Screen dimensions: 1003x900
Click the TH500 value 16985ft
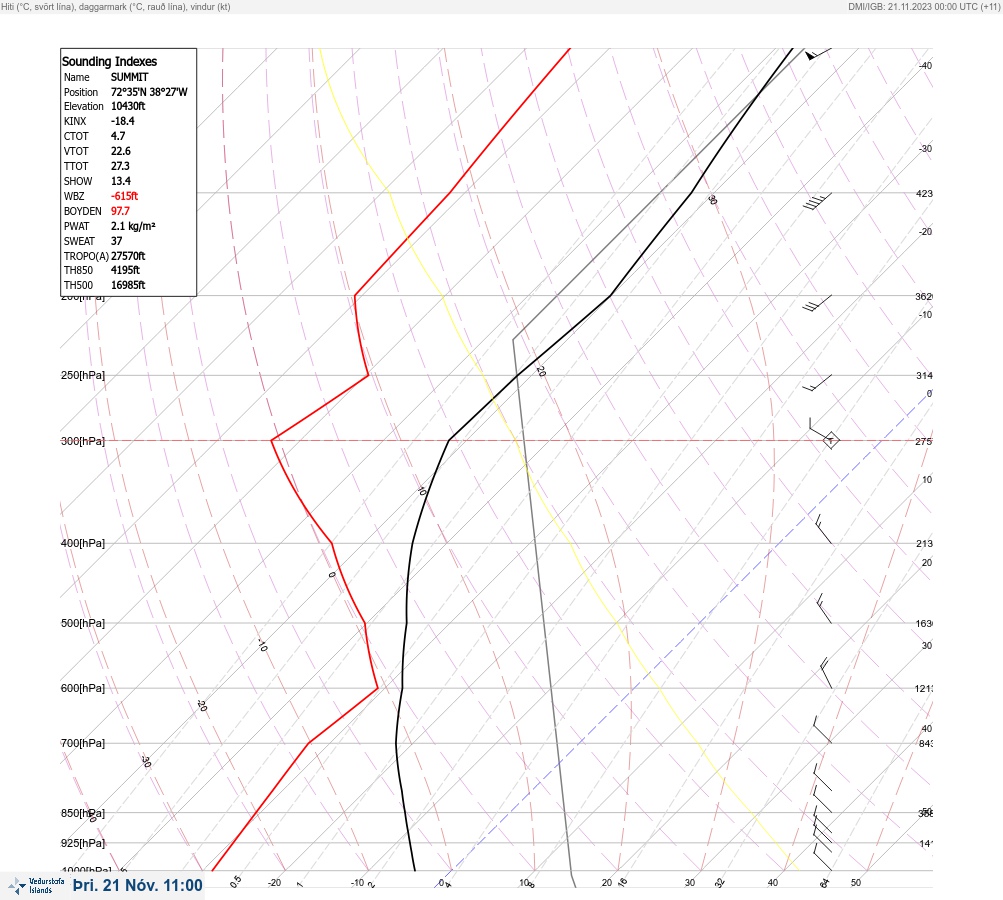click(x=128, y=285)
